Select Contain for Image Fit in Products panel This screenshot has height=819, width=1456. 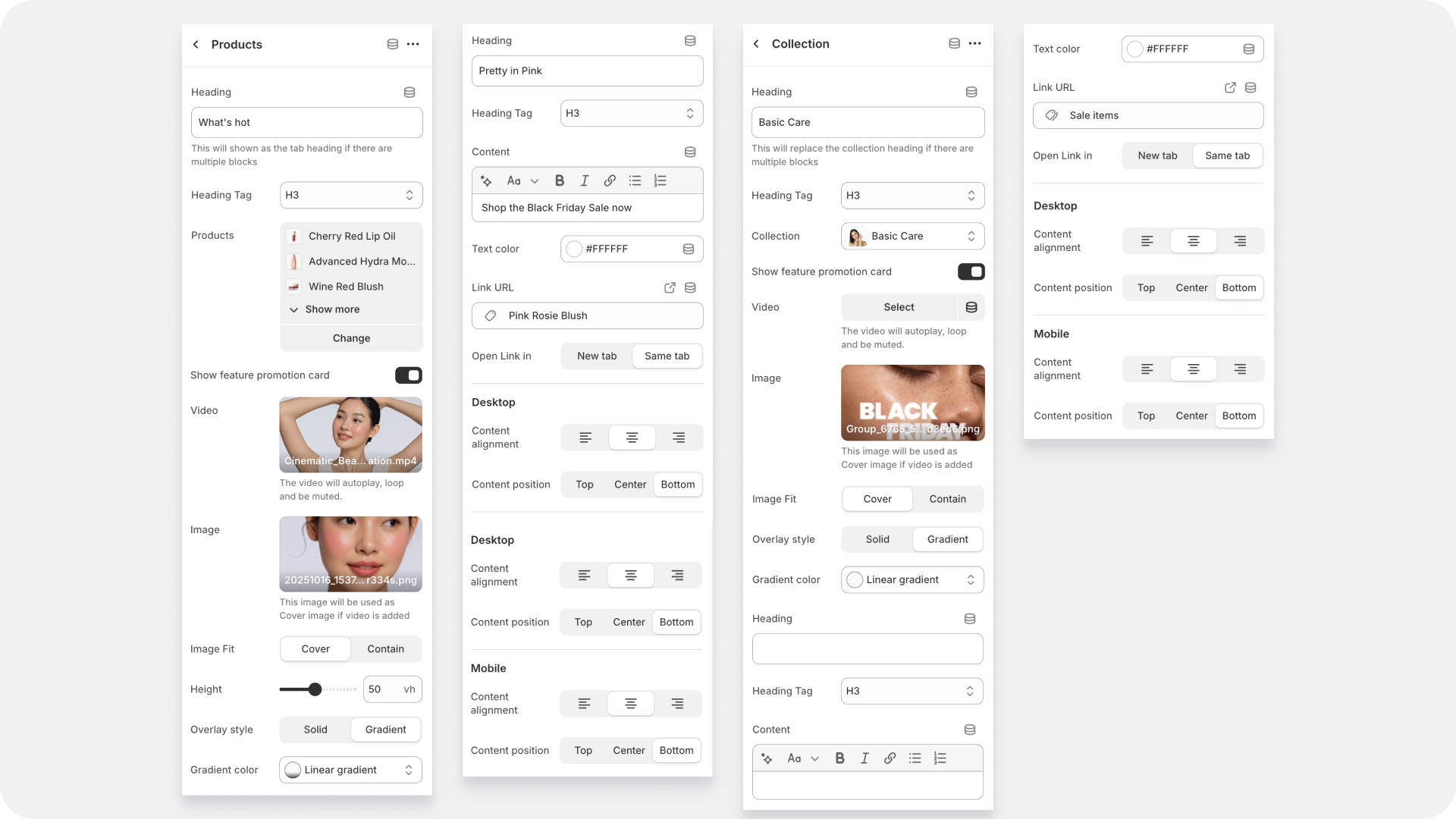click(385, 649)
